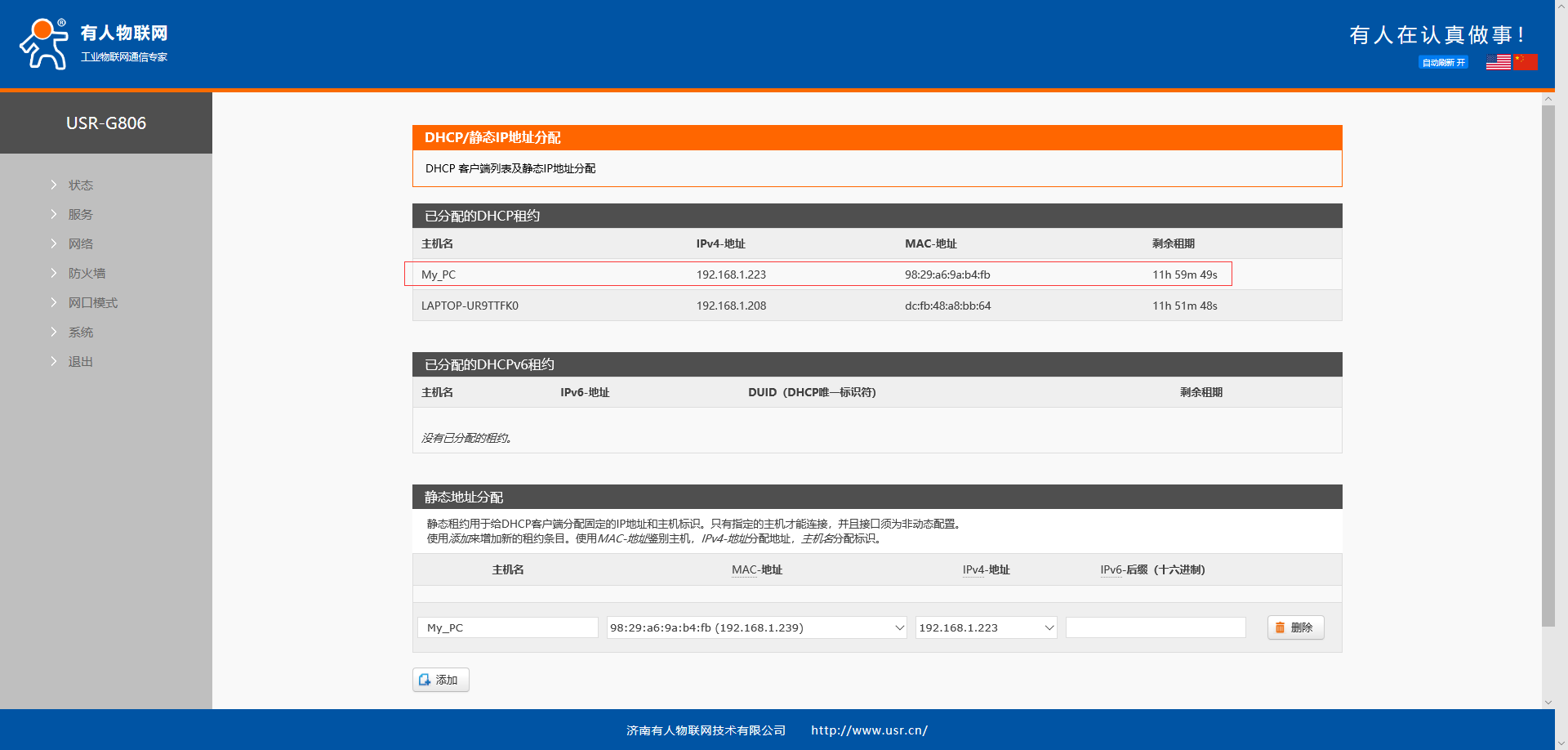Click the 添加 button to add lease
The height and width of the screenshot is (750, 1568).
[x=441, y=680]
